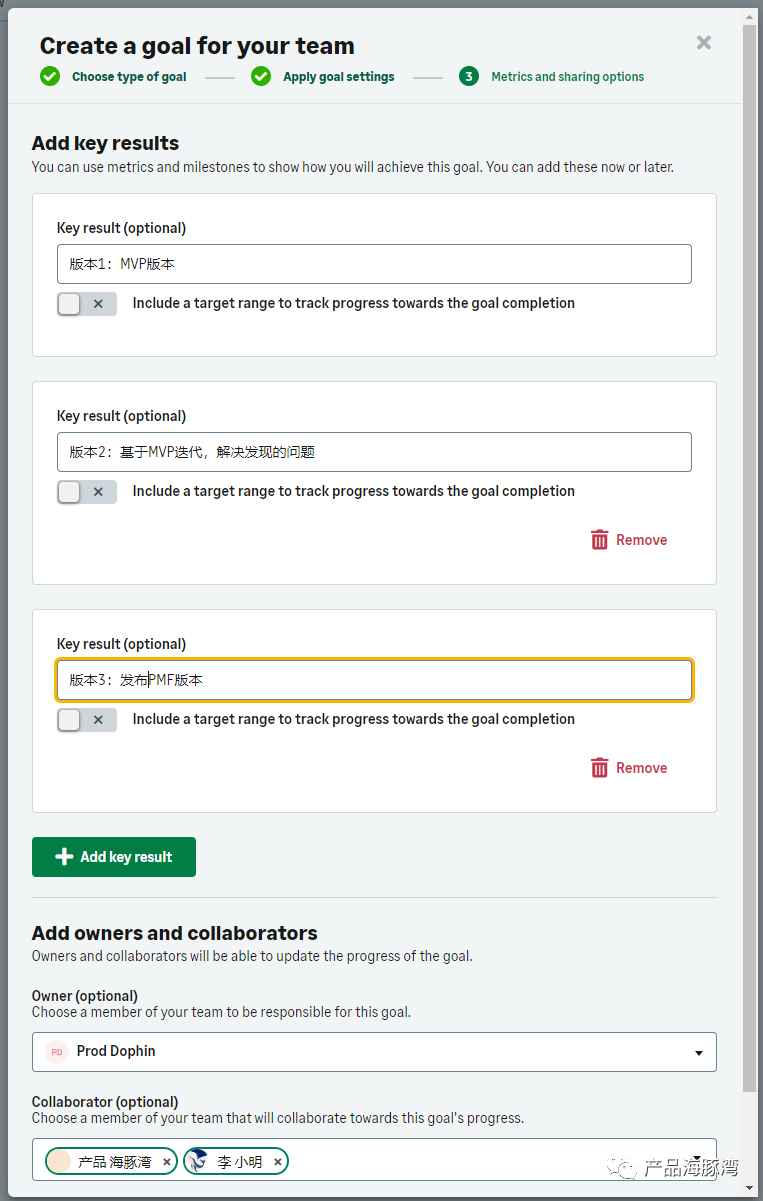
Task: Click the checkmark icon beside Apply goal settings
Action: 261,76
